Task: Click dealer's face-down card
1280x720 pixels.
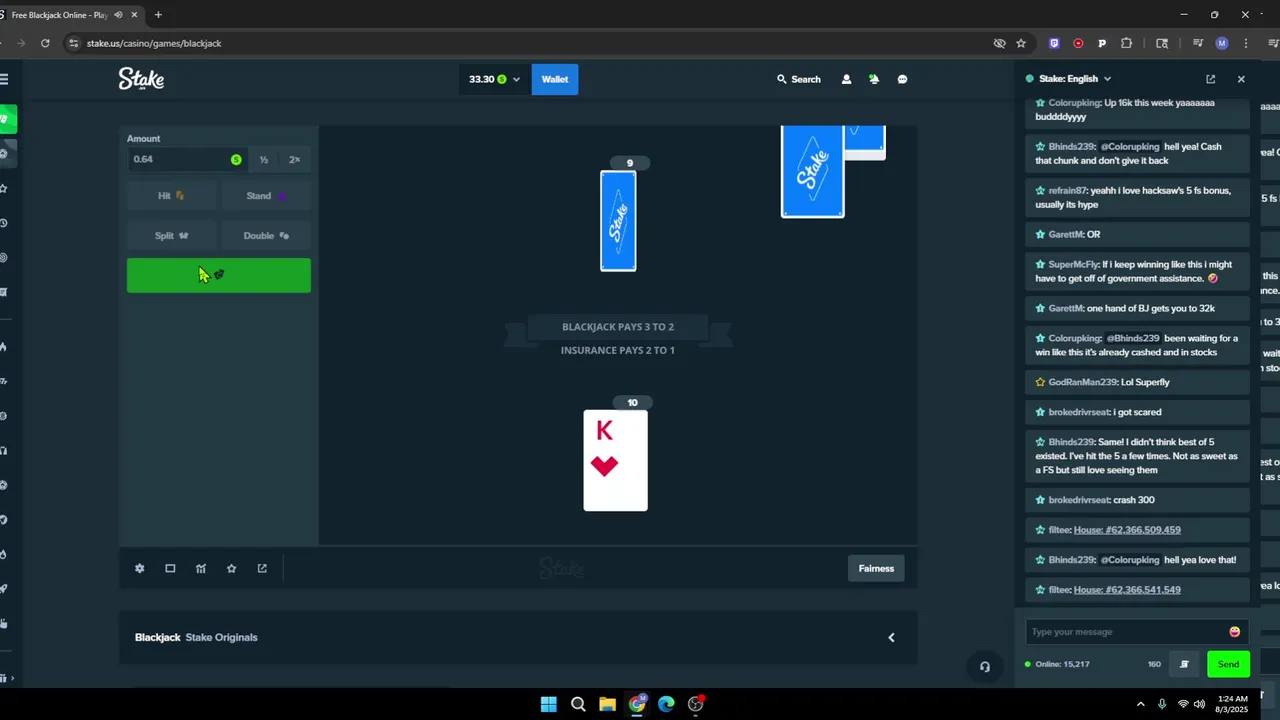Action: 618,221
